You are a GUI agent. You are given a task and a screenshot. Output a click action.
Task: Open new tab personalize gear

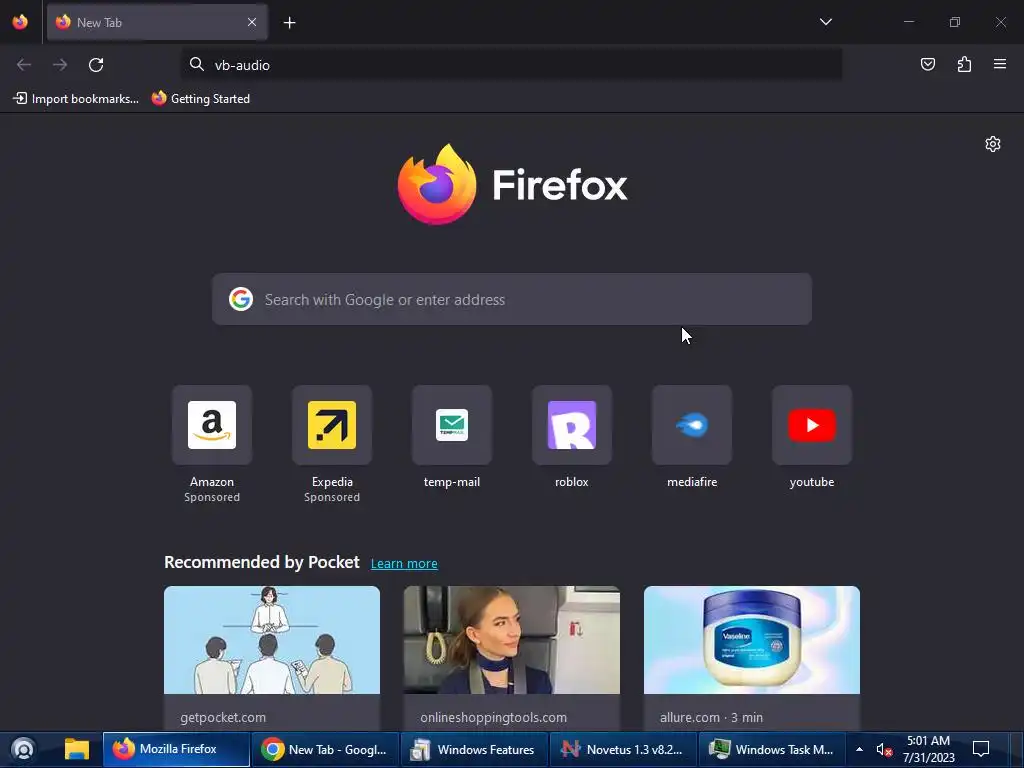[993, 144]
